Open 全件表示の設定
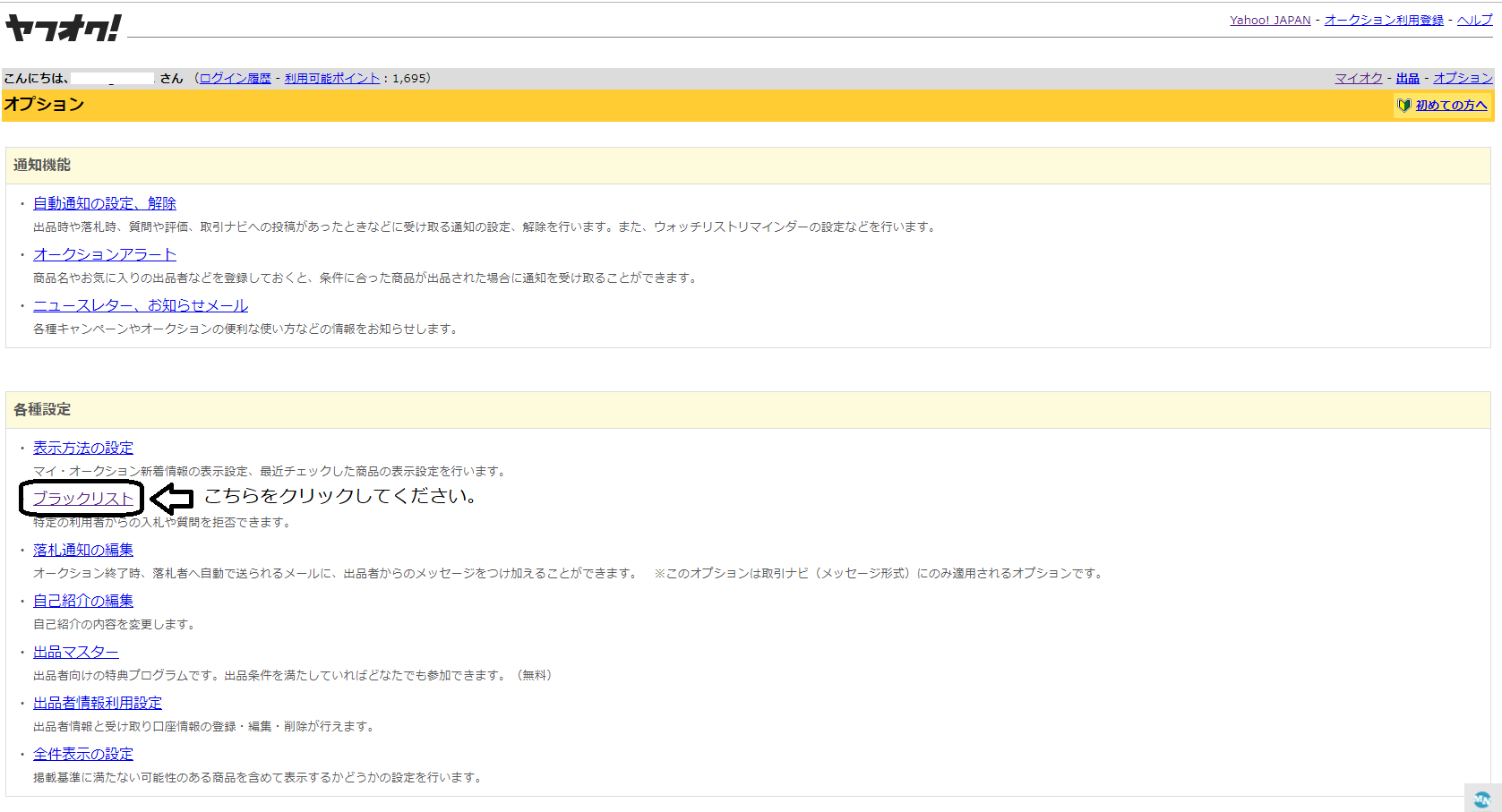The image size is (1502, 812). pos(83,754)
